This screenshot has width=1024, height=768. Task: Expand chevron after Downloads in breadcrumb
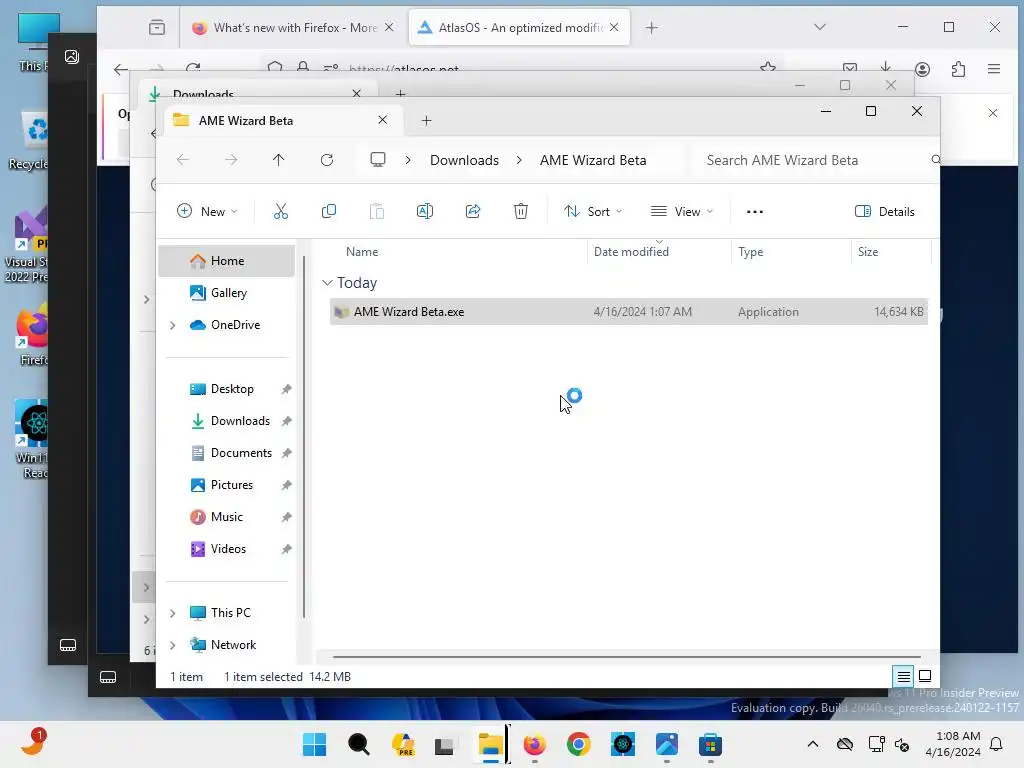tap(519, 160)
